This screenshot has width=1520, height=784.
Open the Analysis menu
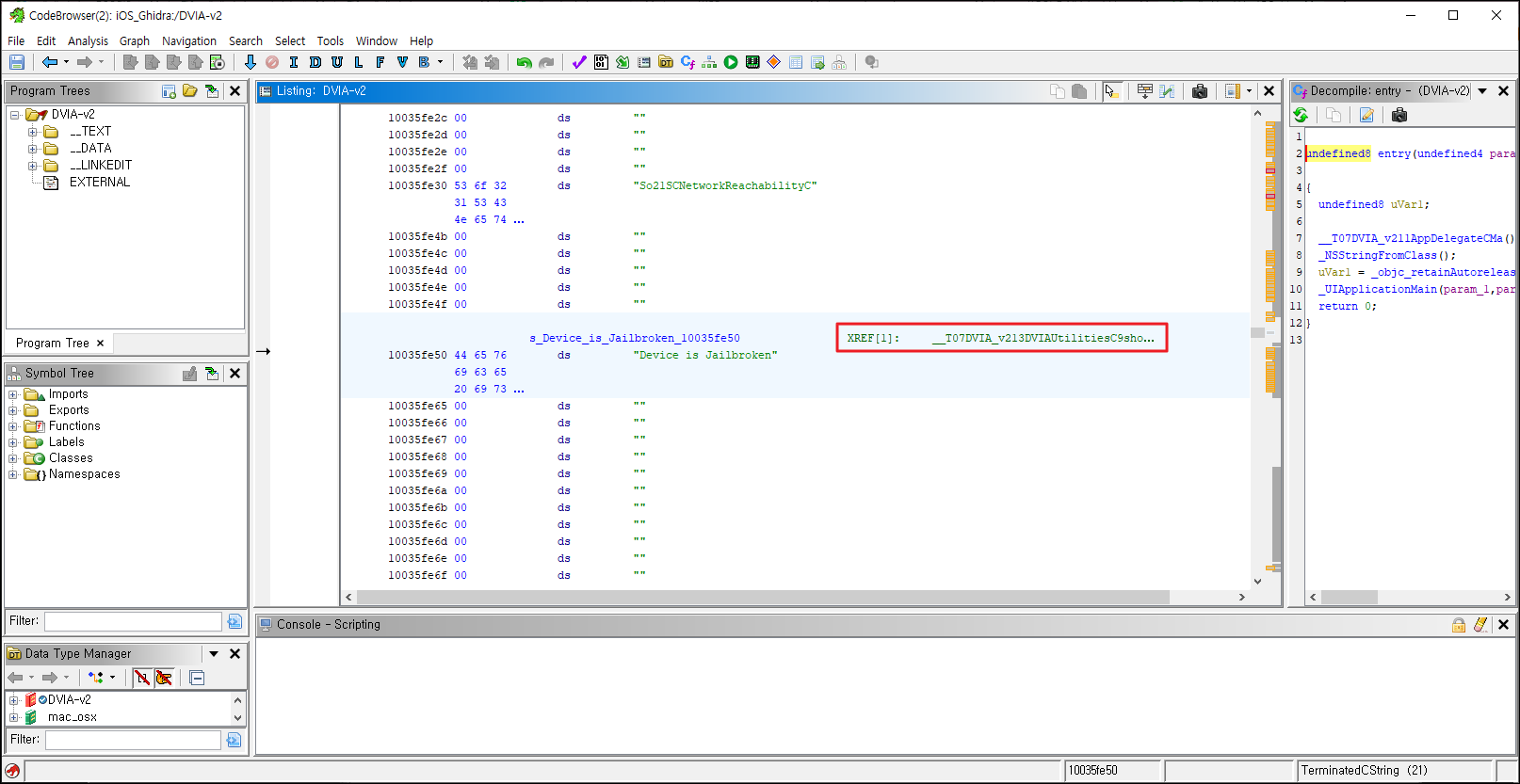click(88, 40)
